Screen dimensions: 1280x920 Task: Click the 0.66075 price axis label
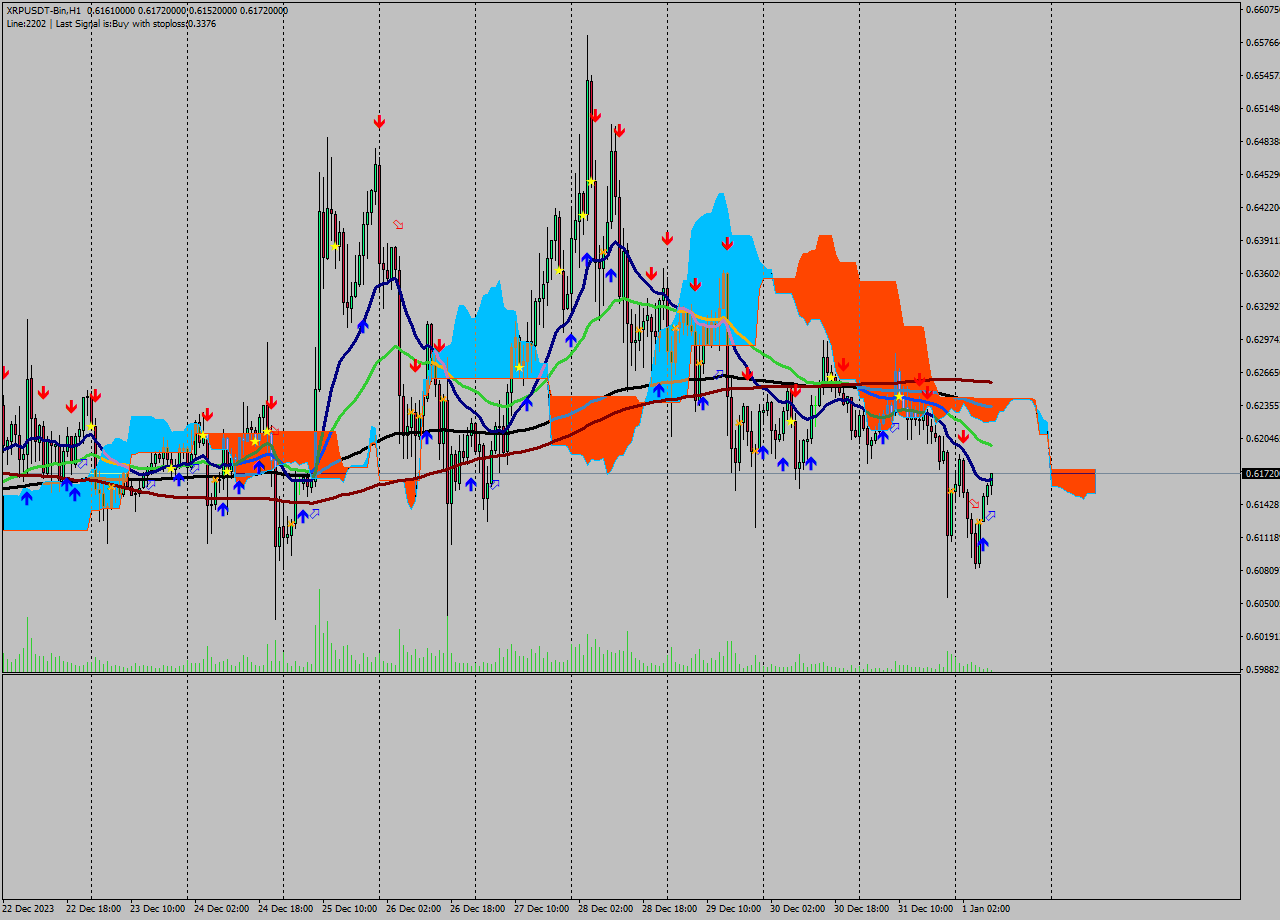pos(1262,10)
